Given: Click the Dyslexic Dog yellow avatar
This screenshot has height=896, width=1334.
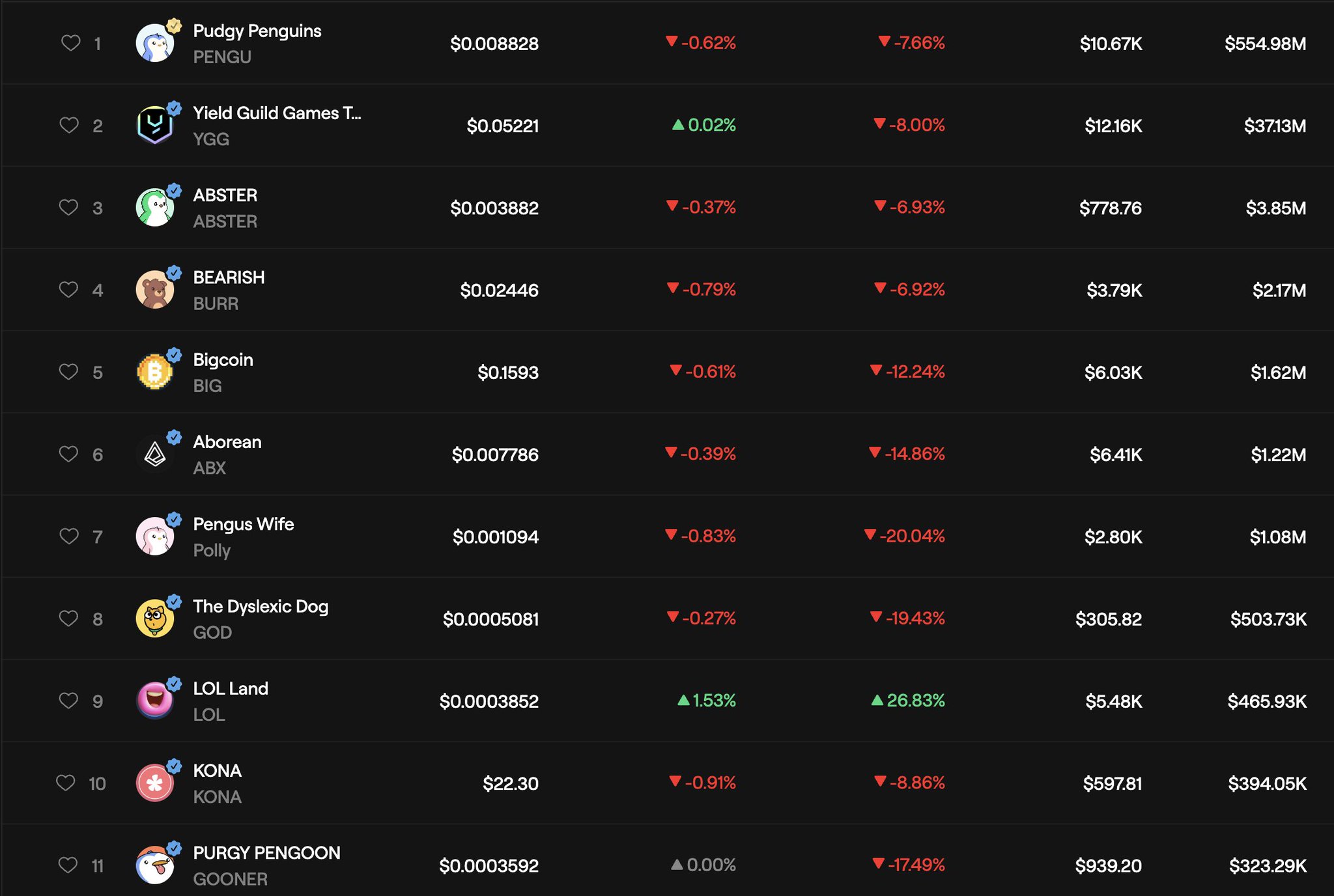Looking at the screenshot, I should click(x=154, y=618).
